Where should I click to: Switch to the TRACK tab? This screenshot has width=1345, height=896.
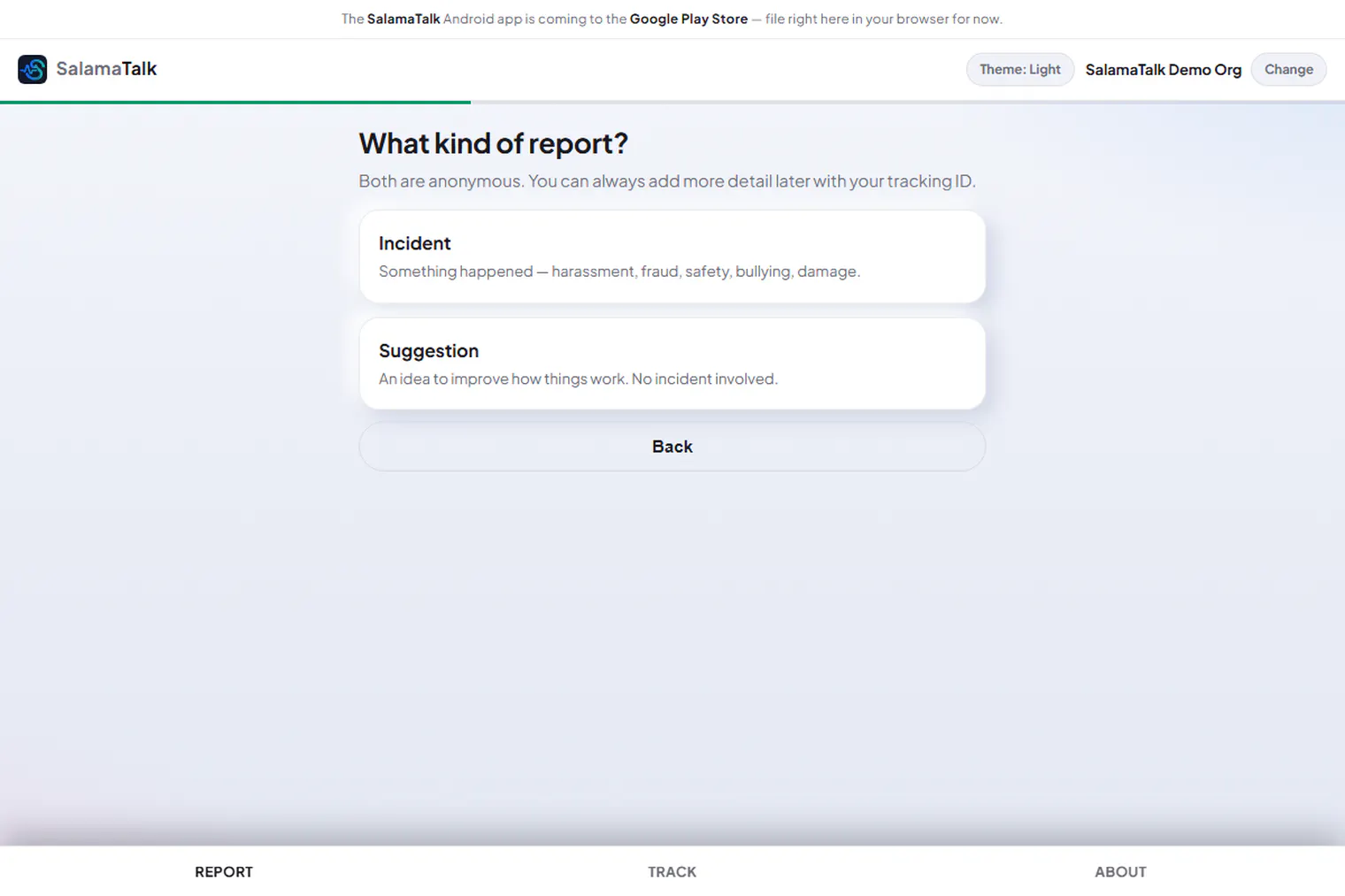(672, 872)
